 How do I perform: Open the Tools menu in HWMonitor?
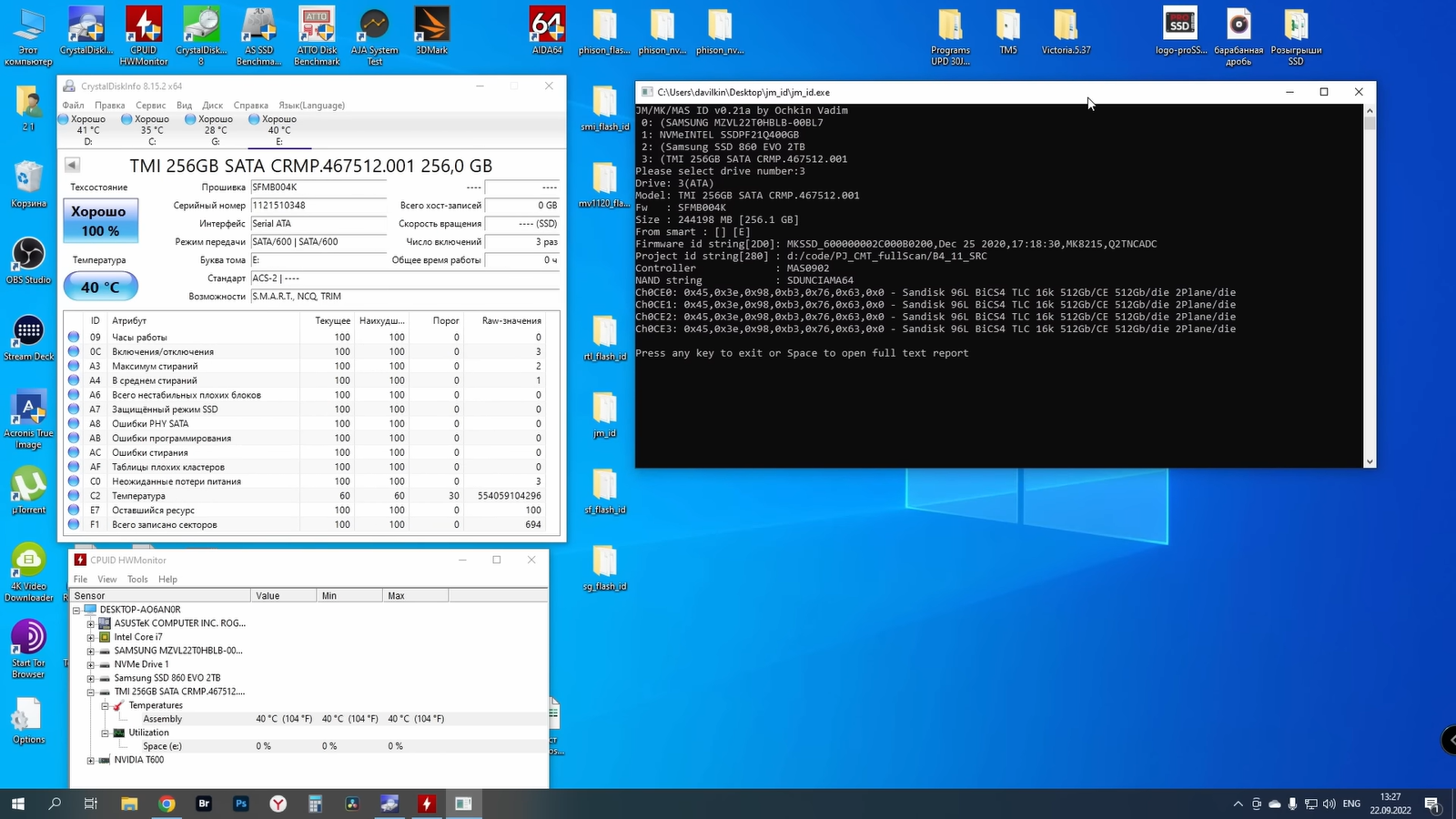pos(137,580)
